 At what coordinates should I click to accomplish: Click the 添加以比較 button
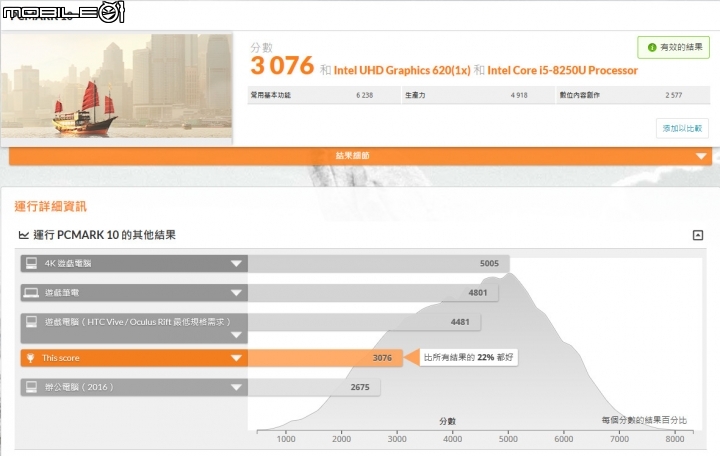click(x=682, y=129)
